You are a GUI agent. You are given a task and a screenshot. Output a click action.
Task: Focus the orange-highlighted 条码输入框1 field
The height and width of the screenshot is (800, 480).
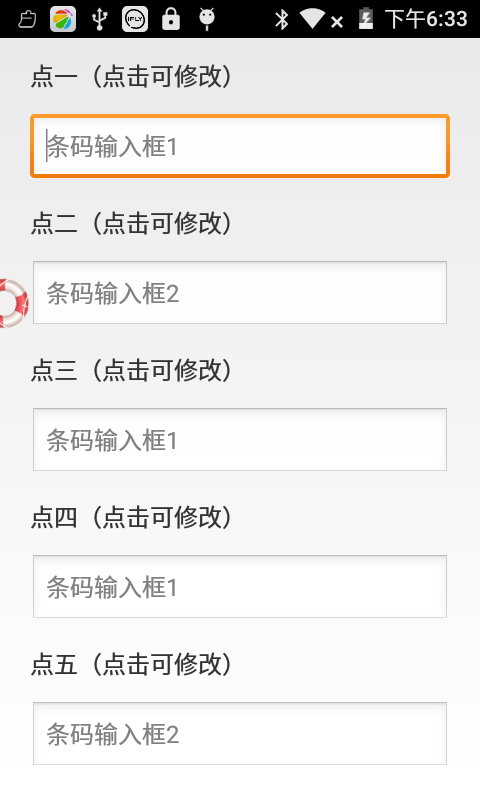tap(240, 146)
